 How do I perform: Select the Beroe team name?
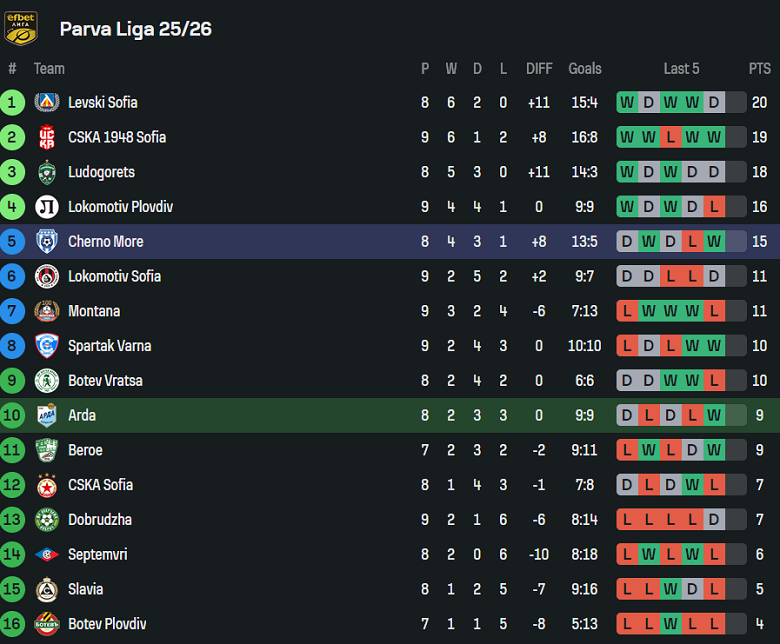85,450
